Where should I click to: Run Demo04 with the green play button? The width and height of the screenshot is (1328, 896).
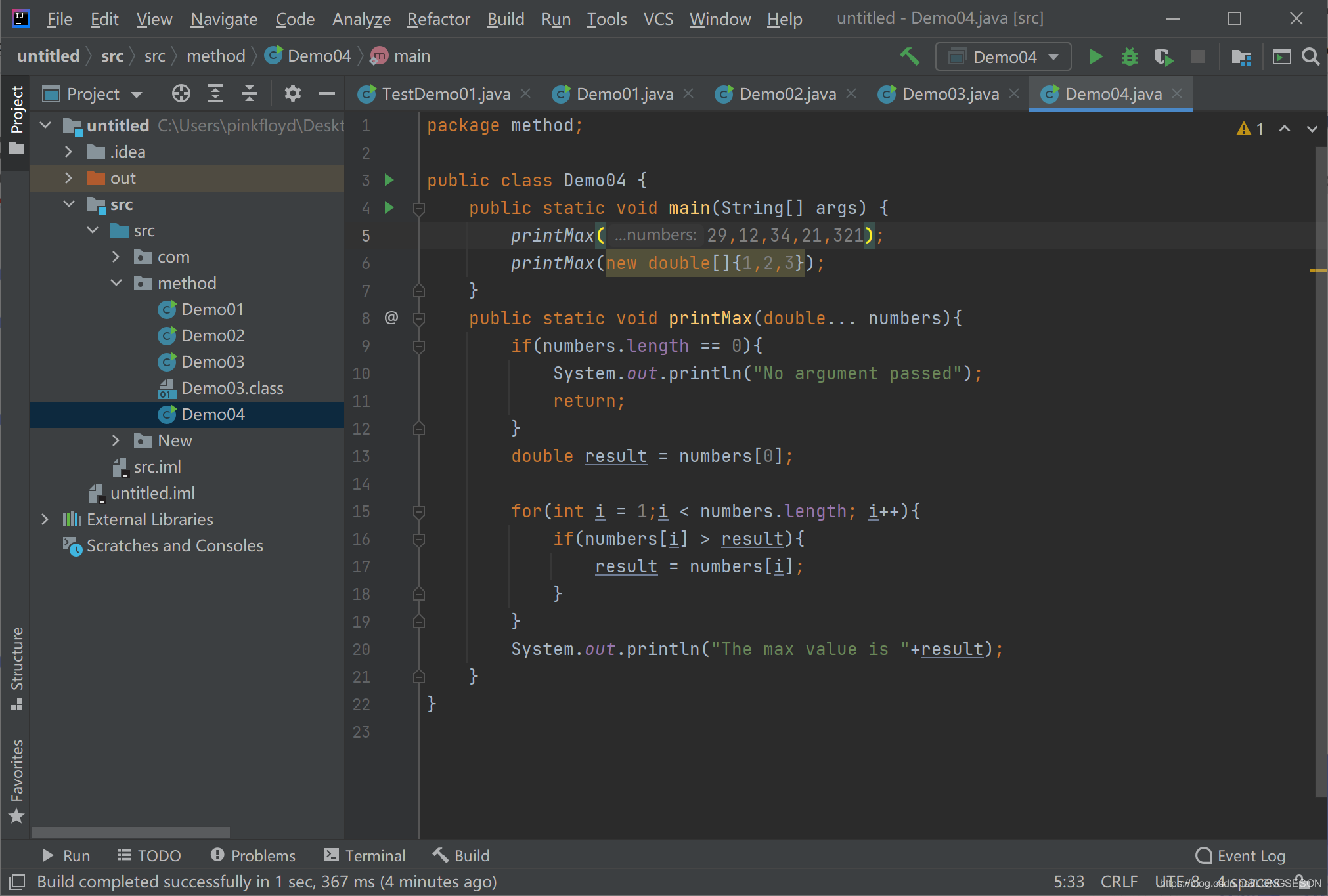(1095, 56)
